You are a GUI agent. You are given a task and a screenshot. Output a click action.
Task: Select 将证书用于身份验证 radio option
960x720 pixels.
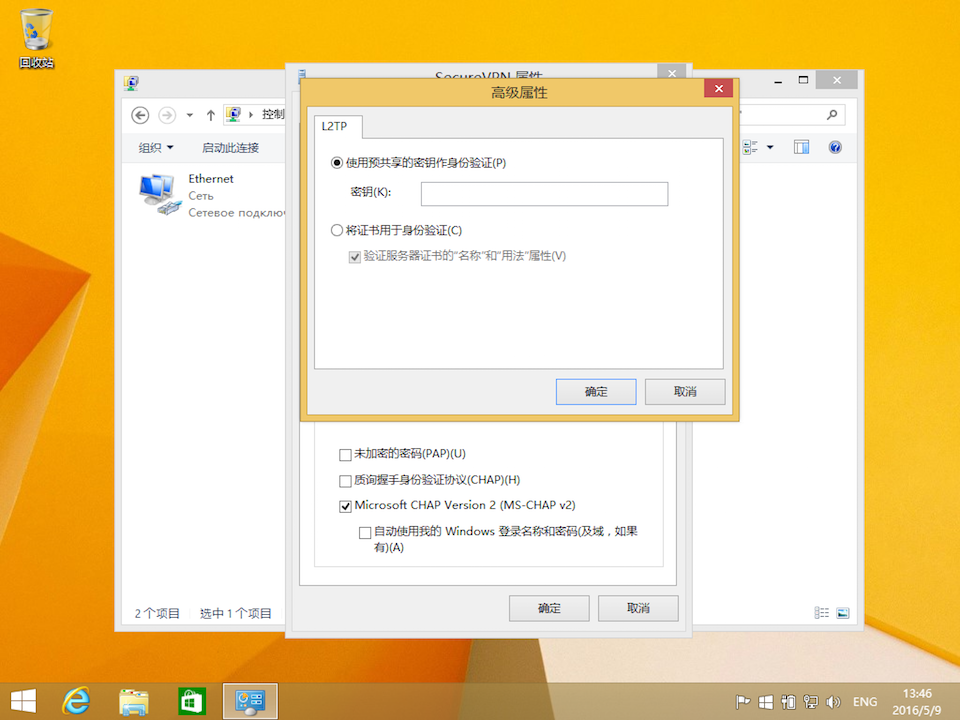point(397,230)
